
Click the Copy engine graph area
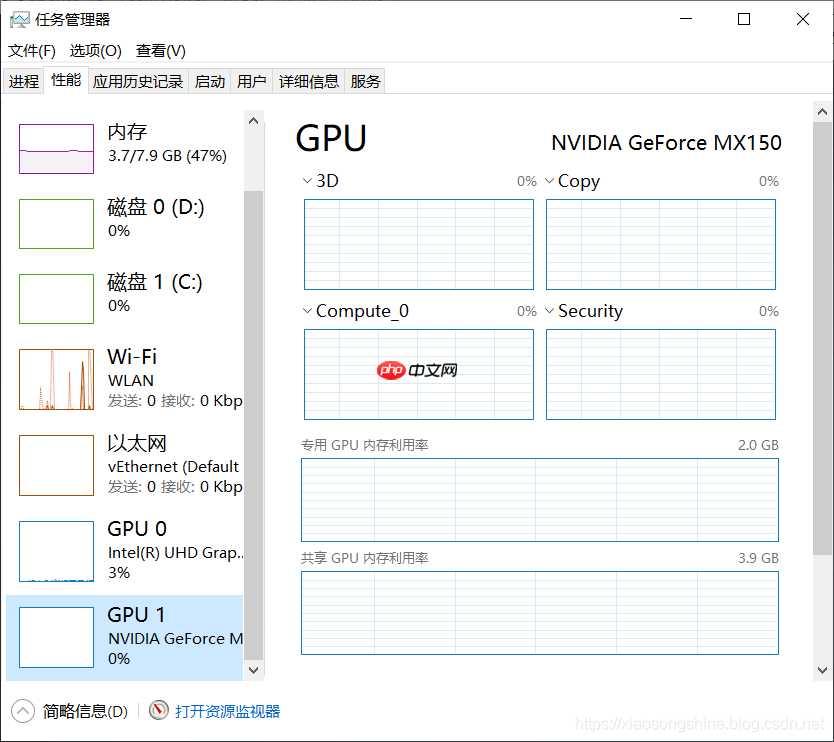coord(660,244)
